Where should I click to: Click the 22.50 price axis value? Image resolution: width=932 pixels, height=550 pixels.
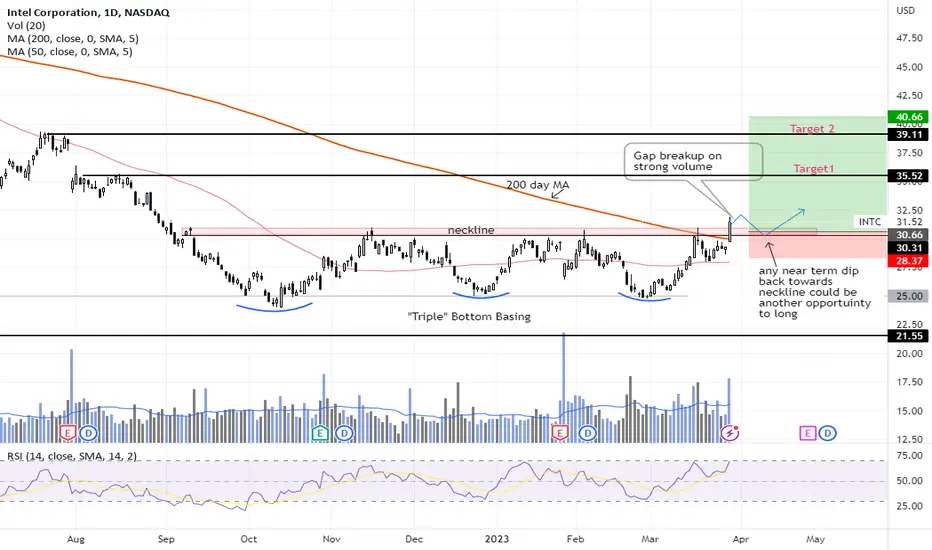[909, 325]
